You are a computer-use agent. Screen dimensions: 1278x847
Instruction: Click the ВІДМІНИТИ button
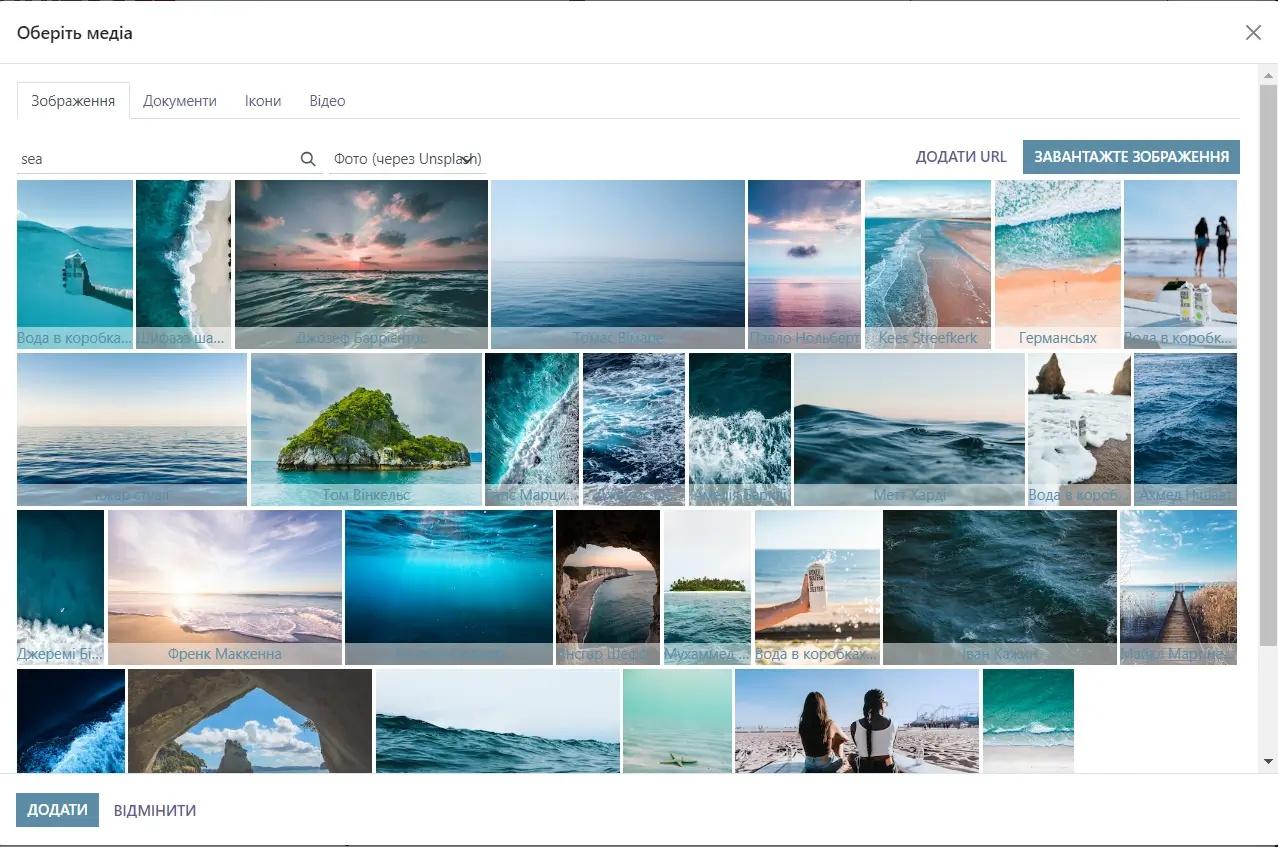(x=155, y=810)
